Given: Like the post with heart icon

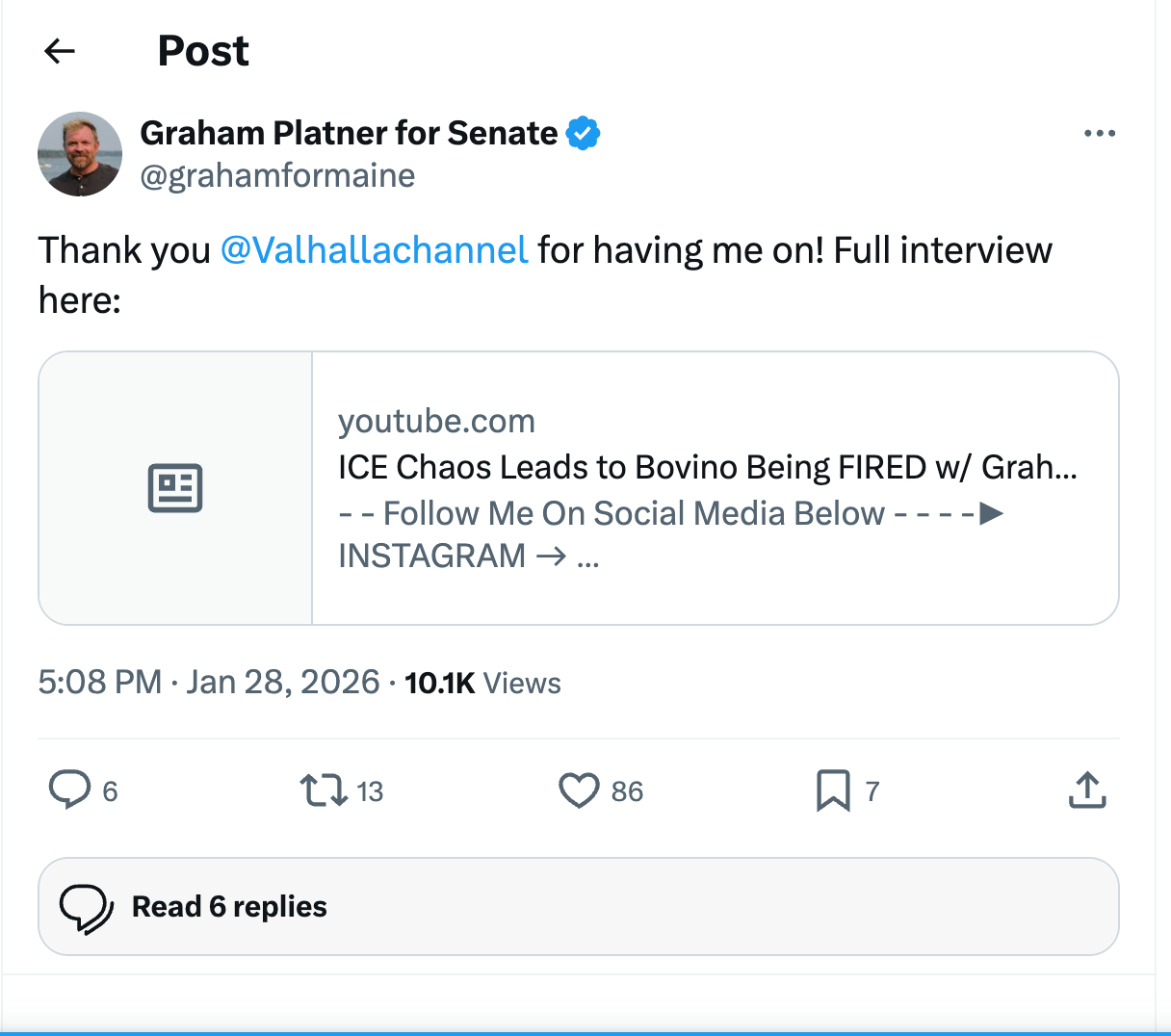Looking at the screenshot, I should [x=579, y=790].
